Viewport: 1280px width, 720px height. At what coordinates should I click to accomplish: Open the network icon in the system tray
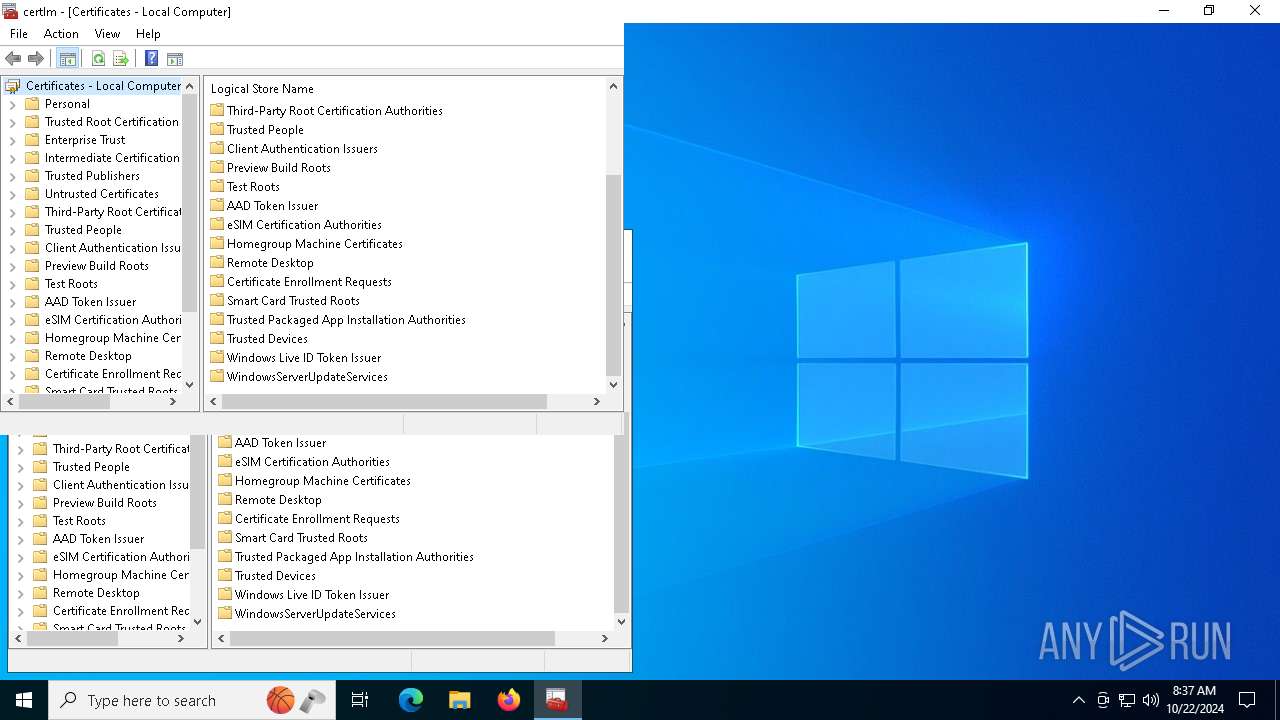1127,700
